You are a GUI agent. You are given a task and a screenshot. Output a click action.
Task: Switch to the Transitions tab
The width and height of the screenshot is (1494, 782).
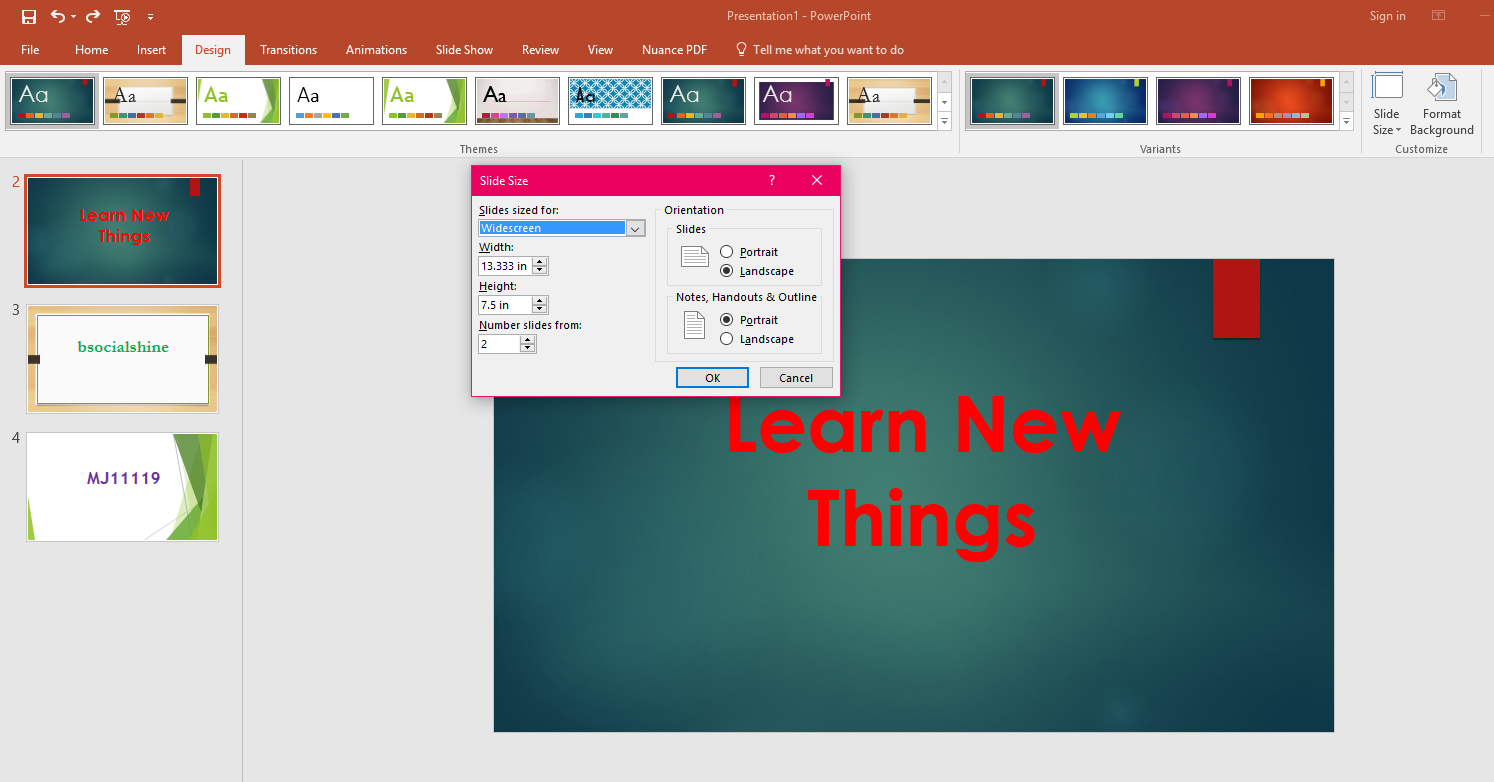click(288, 49)
